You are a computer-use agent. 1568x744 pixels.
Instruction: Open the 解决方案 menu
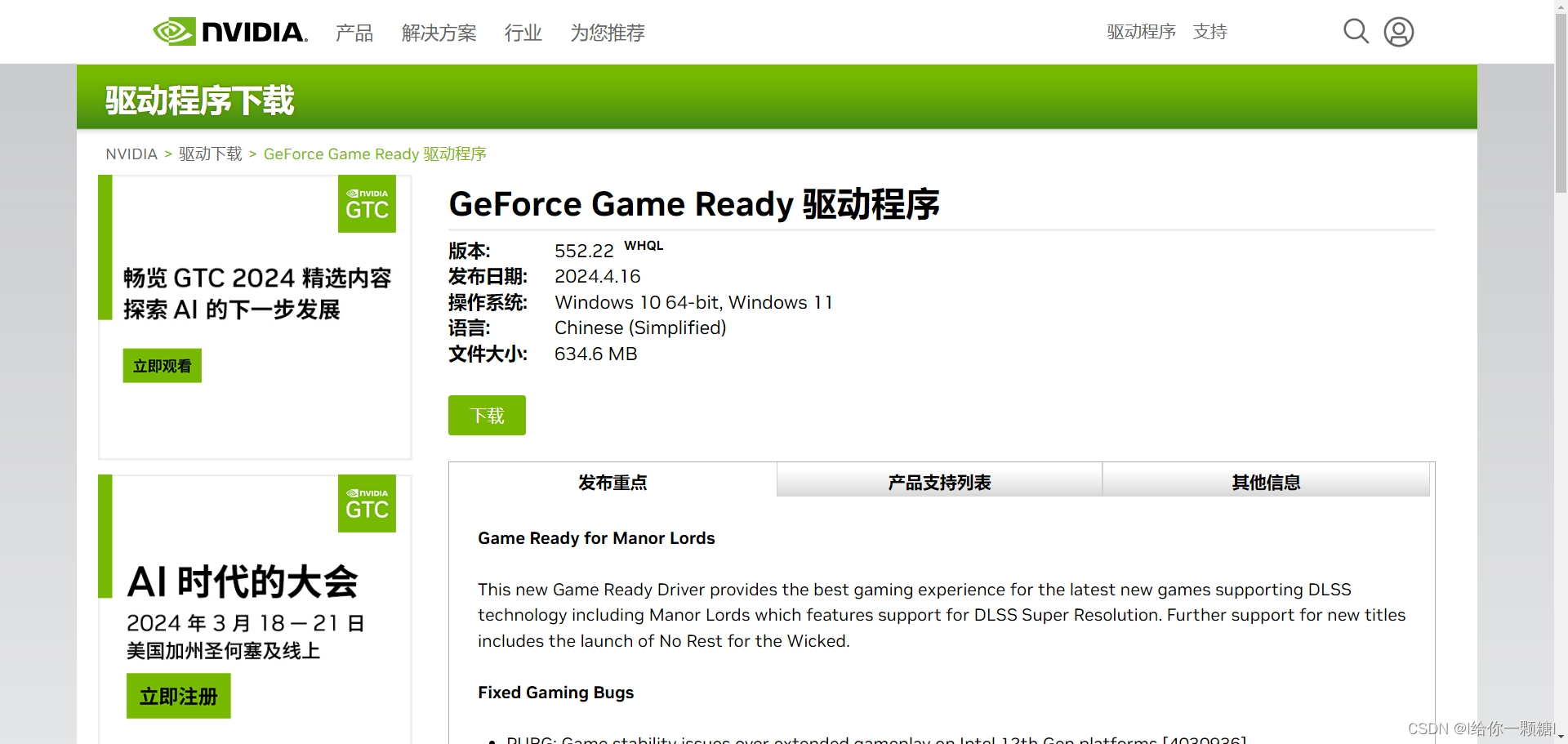[439, 33]
